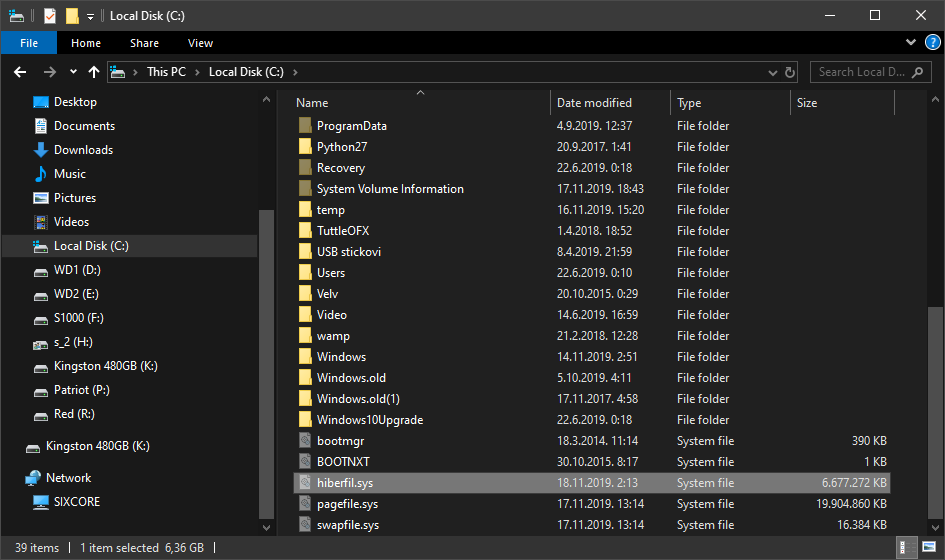Click the navigation pane scroll down arrow
Viewport: 945px width, 560px height.
(x=266, y=527)
